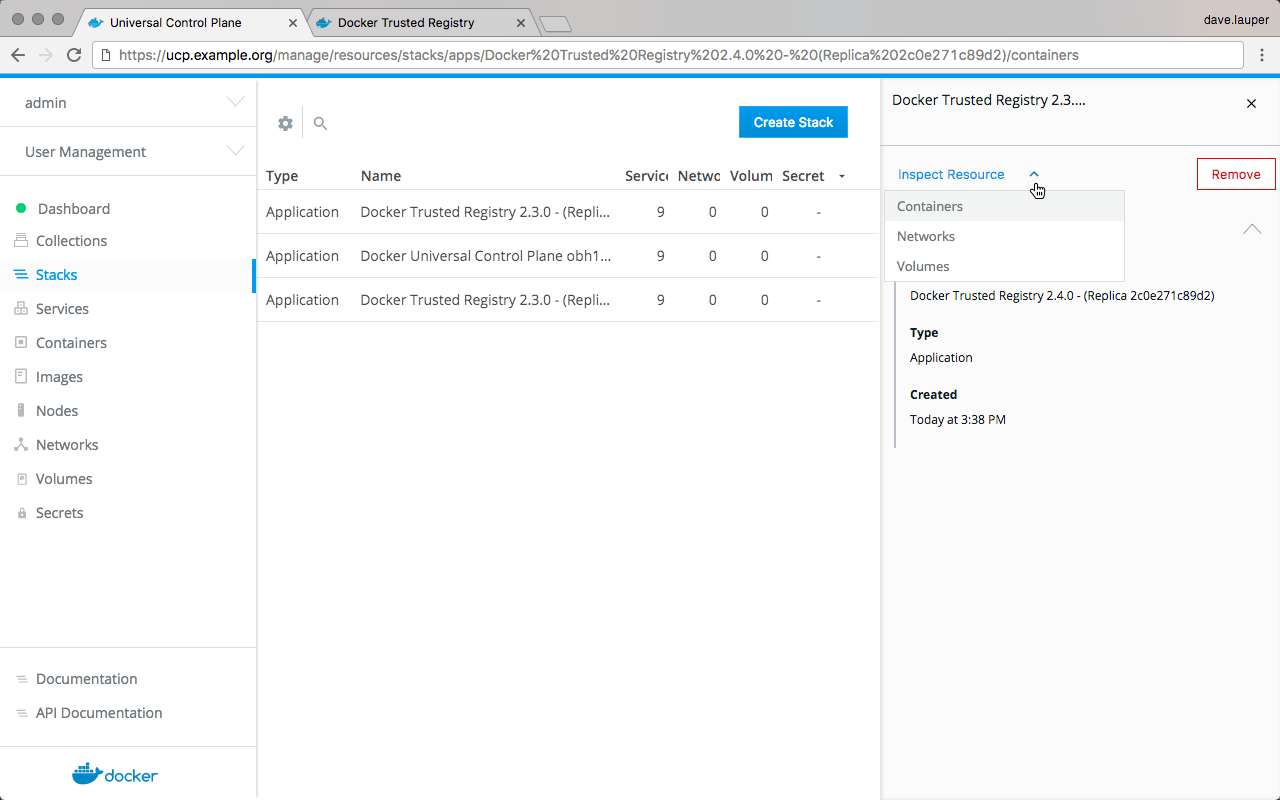Viewport: 1280px width, 800px height.
Task: Open the search for stacks
Action: (x=320, y=122)
